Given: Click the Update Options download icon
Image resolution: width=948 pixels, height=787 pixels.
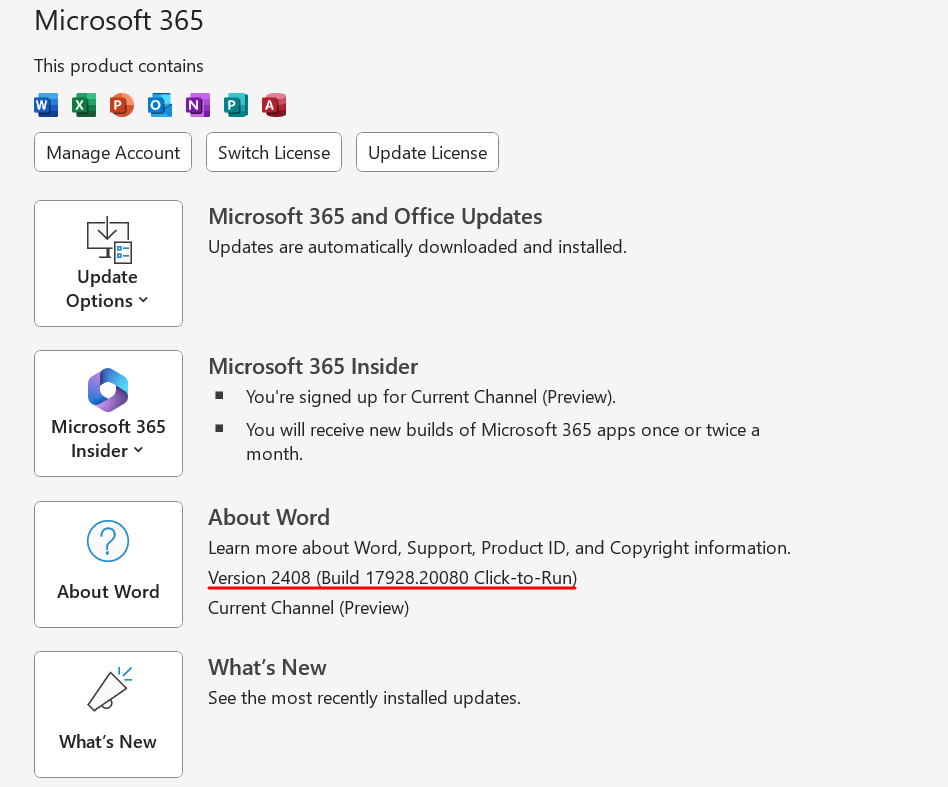Looking at the screenshot, I should click(x=109, y=240).
